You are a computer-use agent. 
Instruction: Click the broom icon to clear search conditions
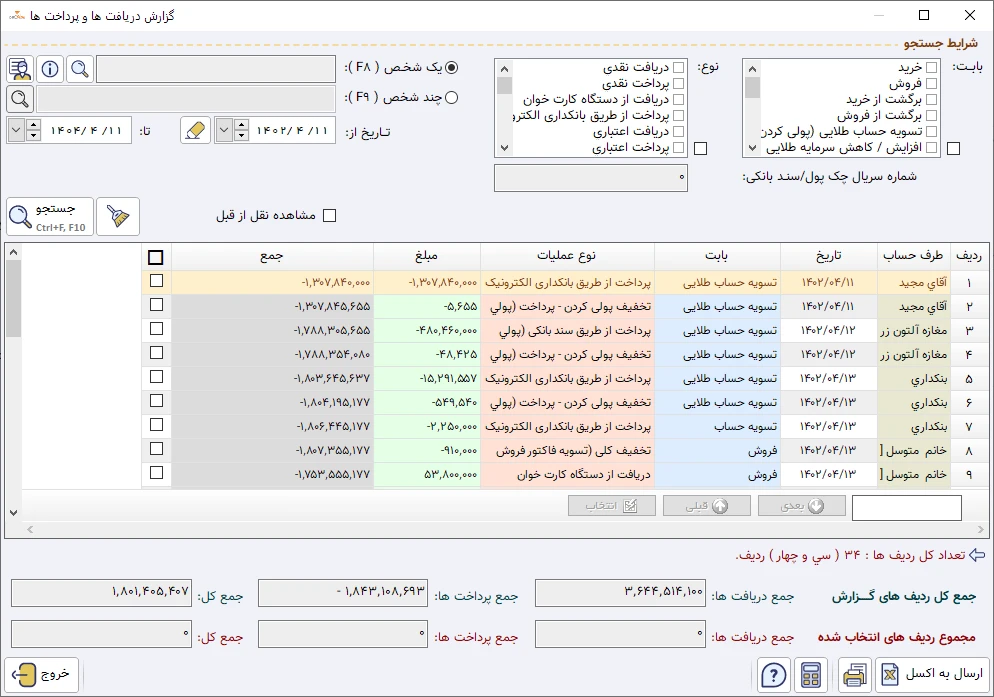pyautogui.click(x=118, y=216)
